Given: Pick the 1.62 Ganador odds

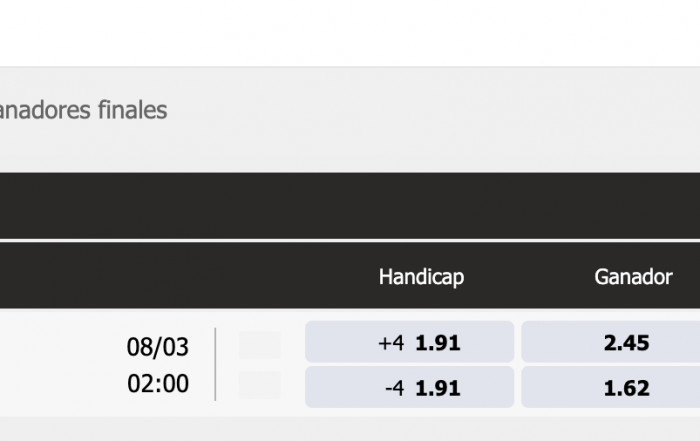Looking at the screenshot, I should click(x=610, y=387).
